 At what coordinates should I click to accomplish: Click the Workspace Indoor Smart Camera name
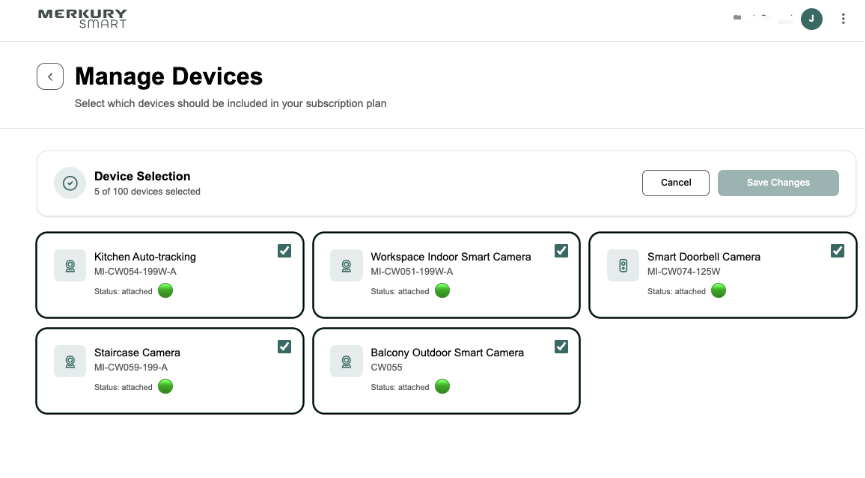(x=451, y=257)
